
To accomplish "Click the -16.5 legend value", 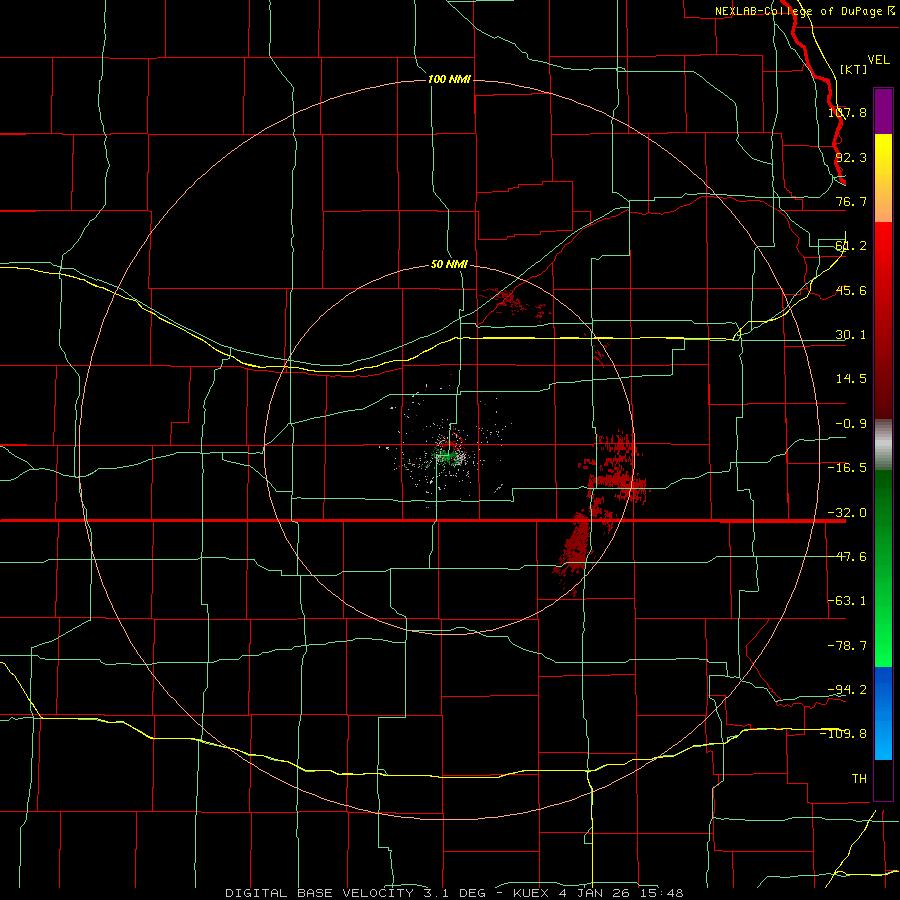I will click(847, 468).
